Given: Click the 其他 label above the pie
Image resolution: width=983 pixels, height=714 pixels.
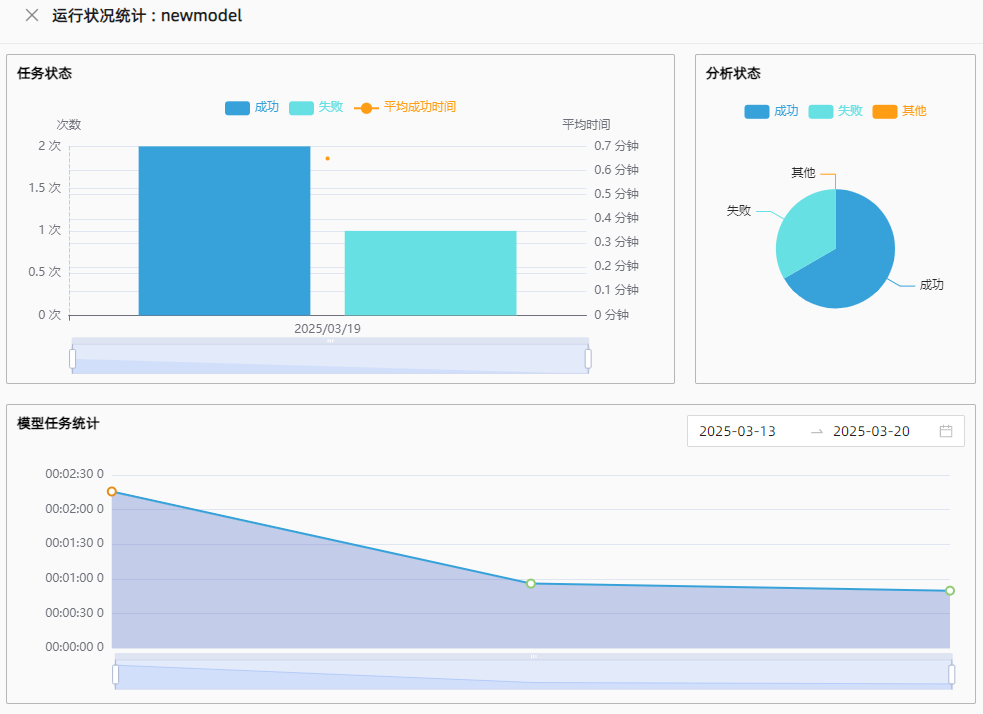Looking at the screenshot, I should [803, 172].
